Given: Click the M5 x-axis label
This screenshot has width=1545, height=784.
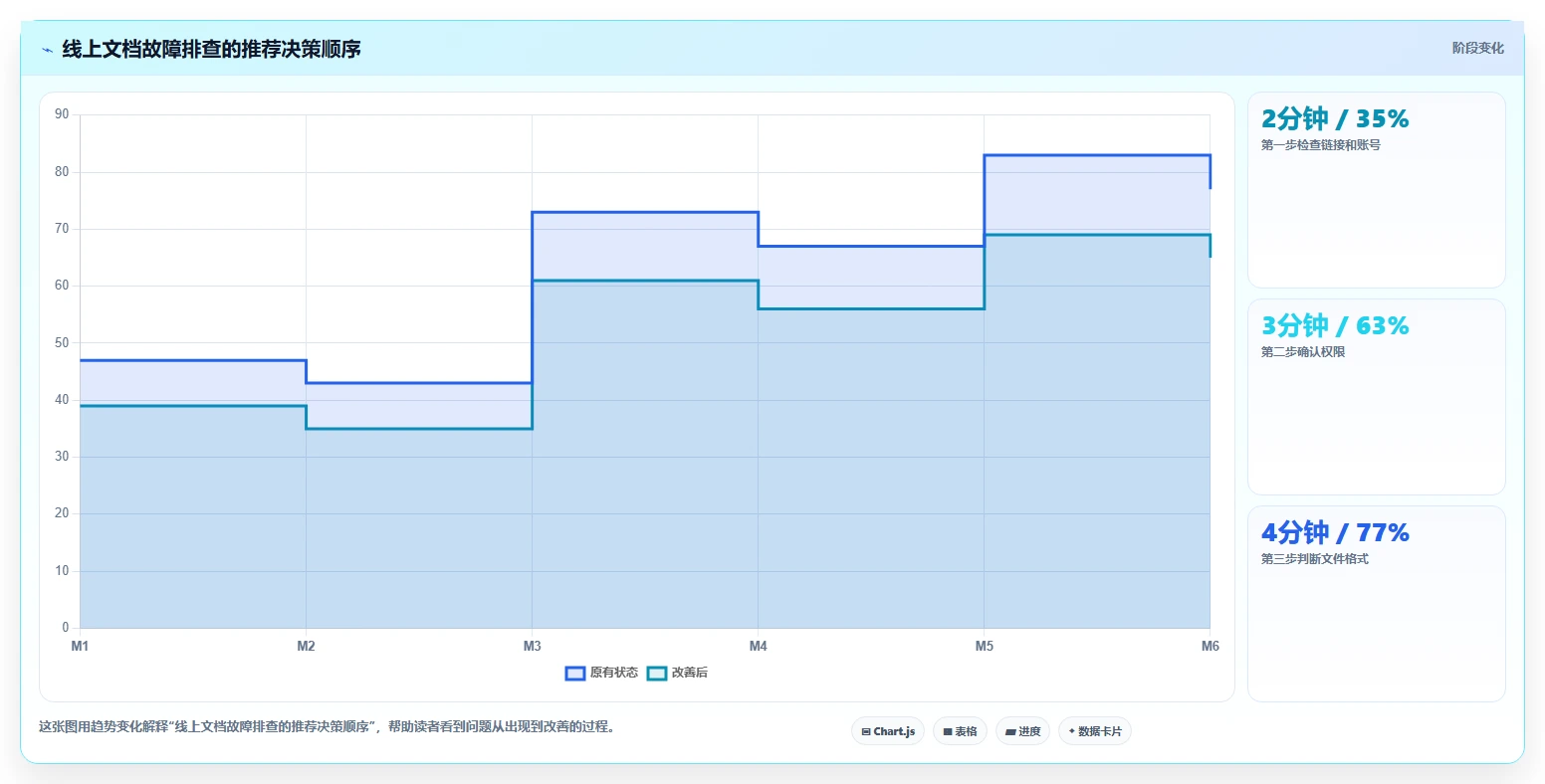Looking at the screenshot, I should [x=984, y=647].
